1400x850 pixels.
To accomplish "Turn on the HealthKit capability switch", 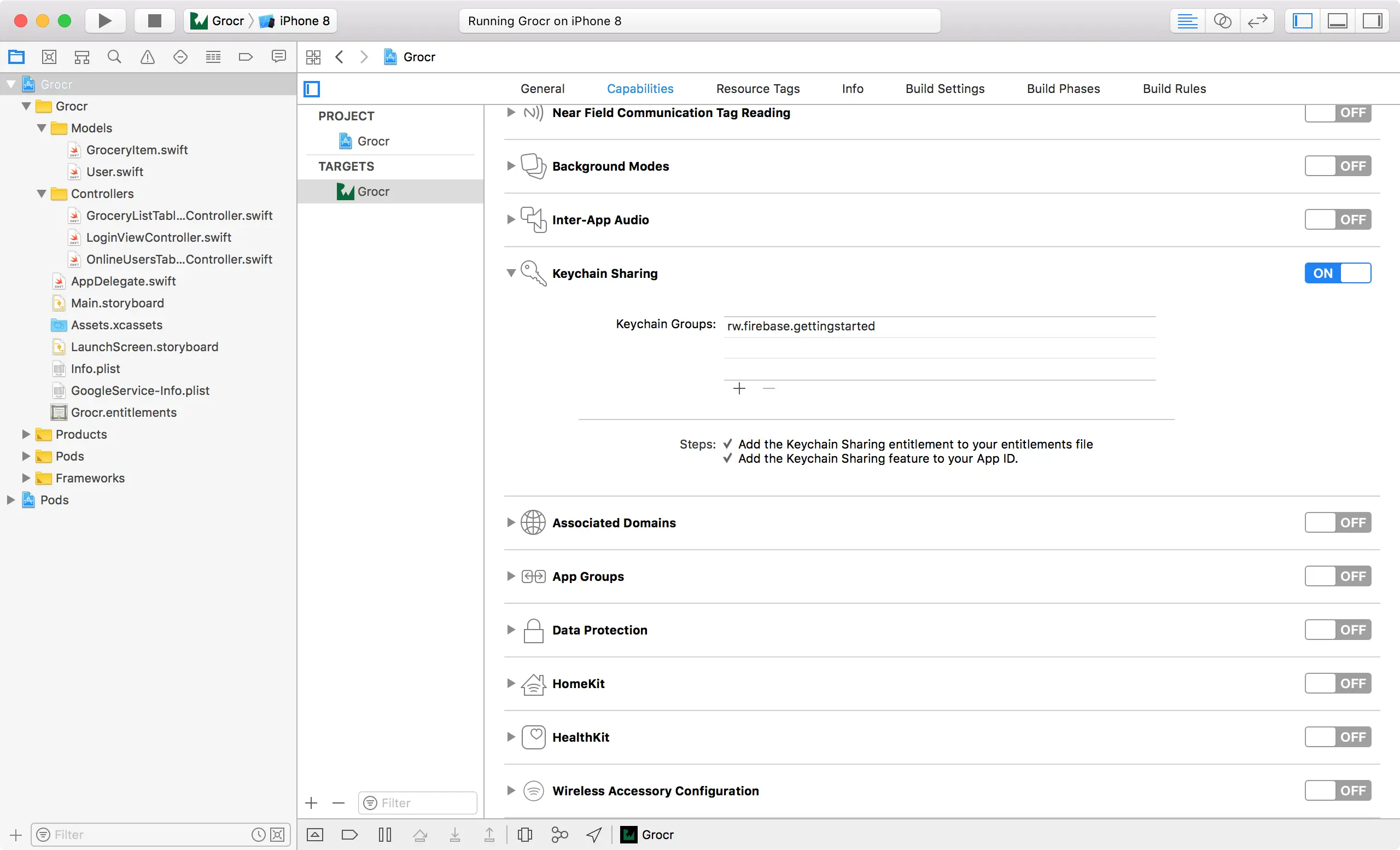I will click(1338, 737).
